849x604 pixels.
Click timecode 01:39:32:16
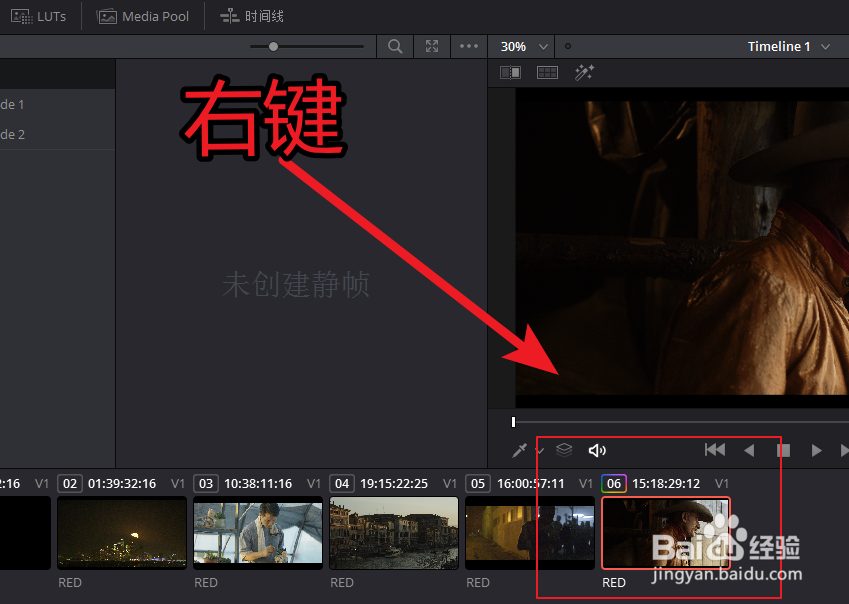pyautogui.click(x=122, y=483)
